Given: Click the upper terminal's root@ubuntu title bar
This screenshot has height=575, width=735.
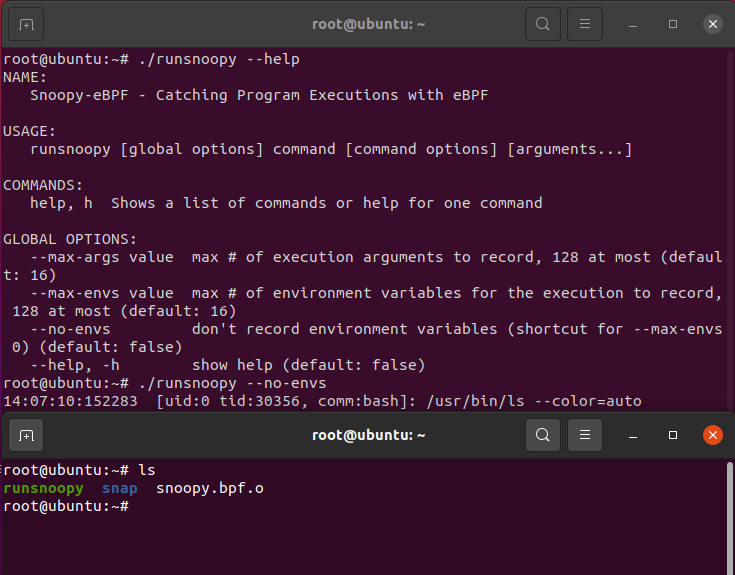Looking at the screenshot, I should (x=368, y=24).
